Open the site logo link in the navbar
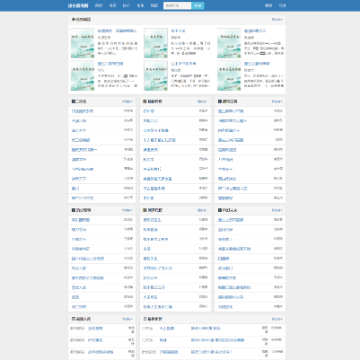360x360 pixels. coord(78,6)
